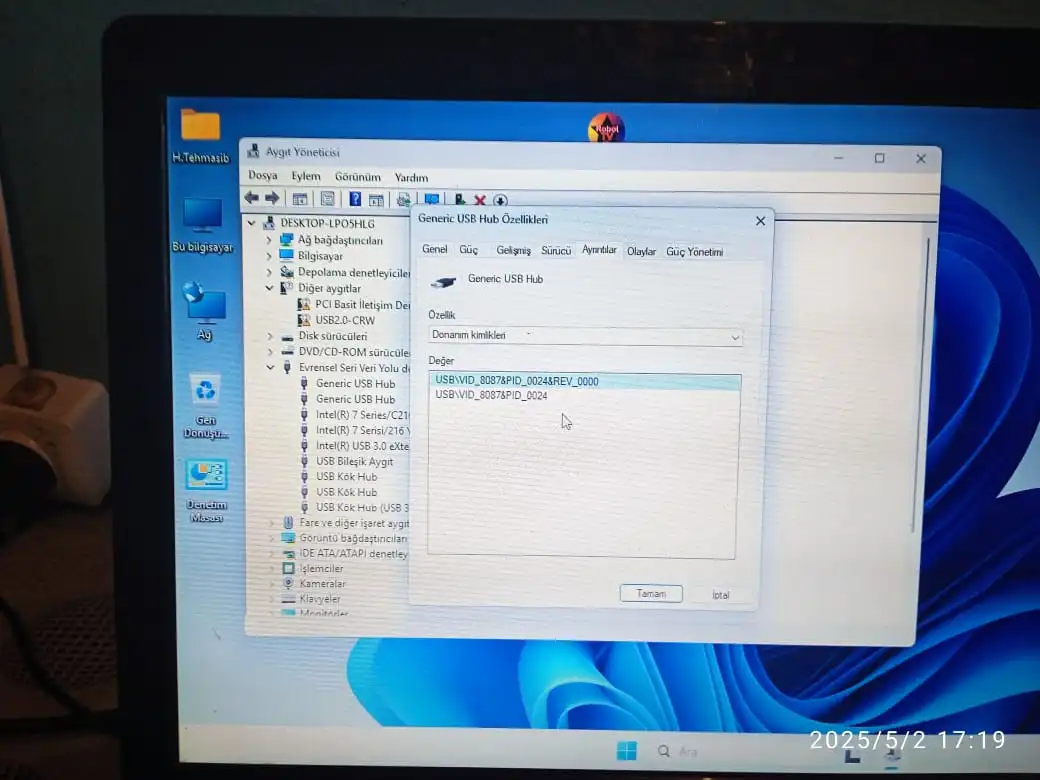Collapse the Evrensel Seri Veri Yolu node

click(x=271, y=367)
